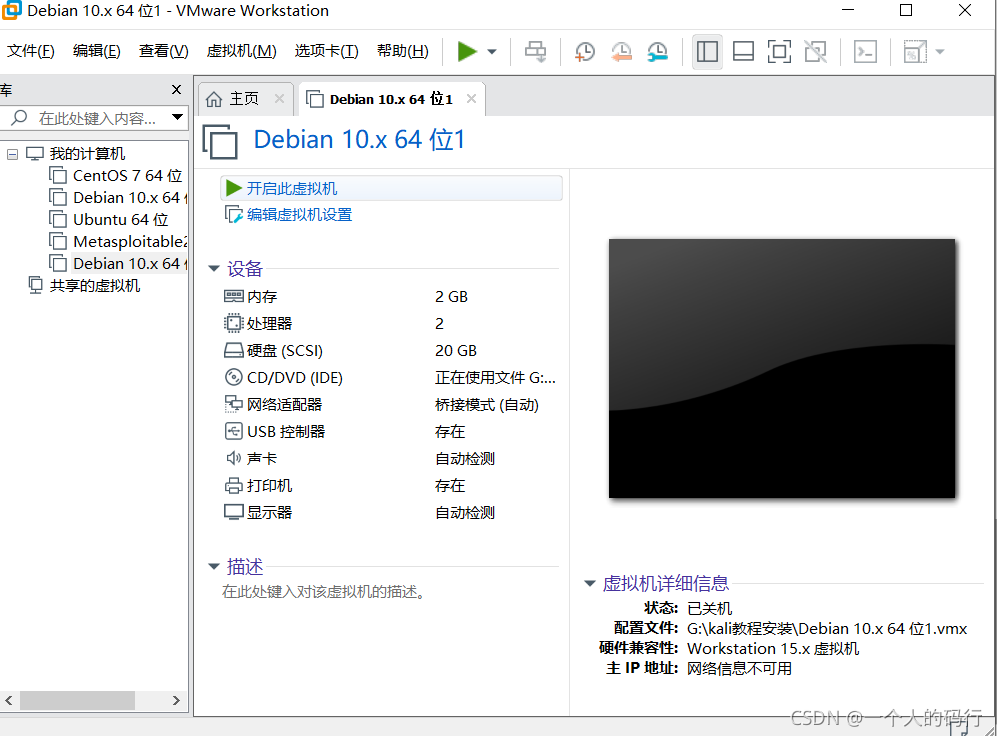Image resolution: width=997 pixels, height=736 pixels.
Task: Click 正在使用文件 G:... CD/DVD value
Action: coord(495,378)
